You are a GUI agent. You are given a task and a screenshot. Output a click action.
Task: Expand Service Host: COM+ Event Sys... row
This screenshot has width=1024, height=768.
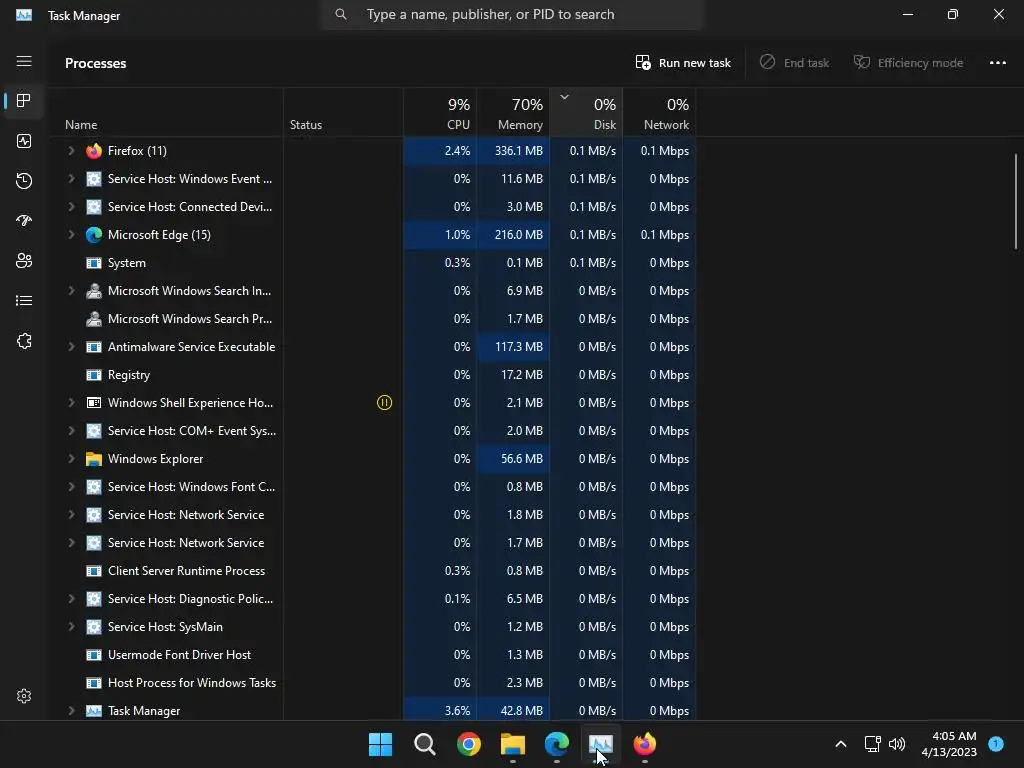point(71,431)
